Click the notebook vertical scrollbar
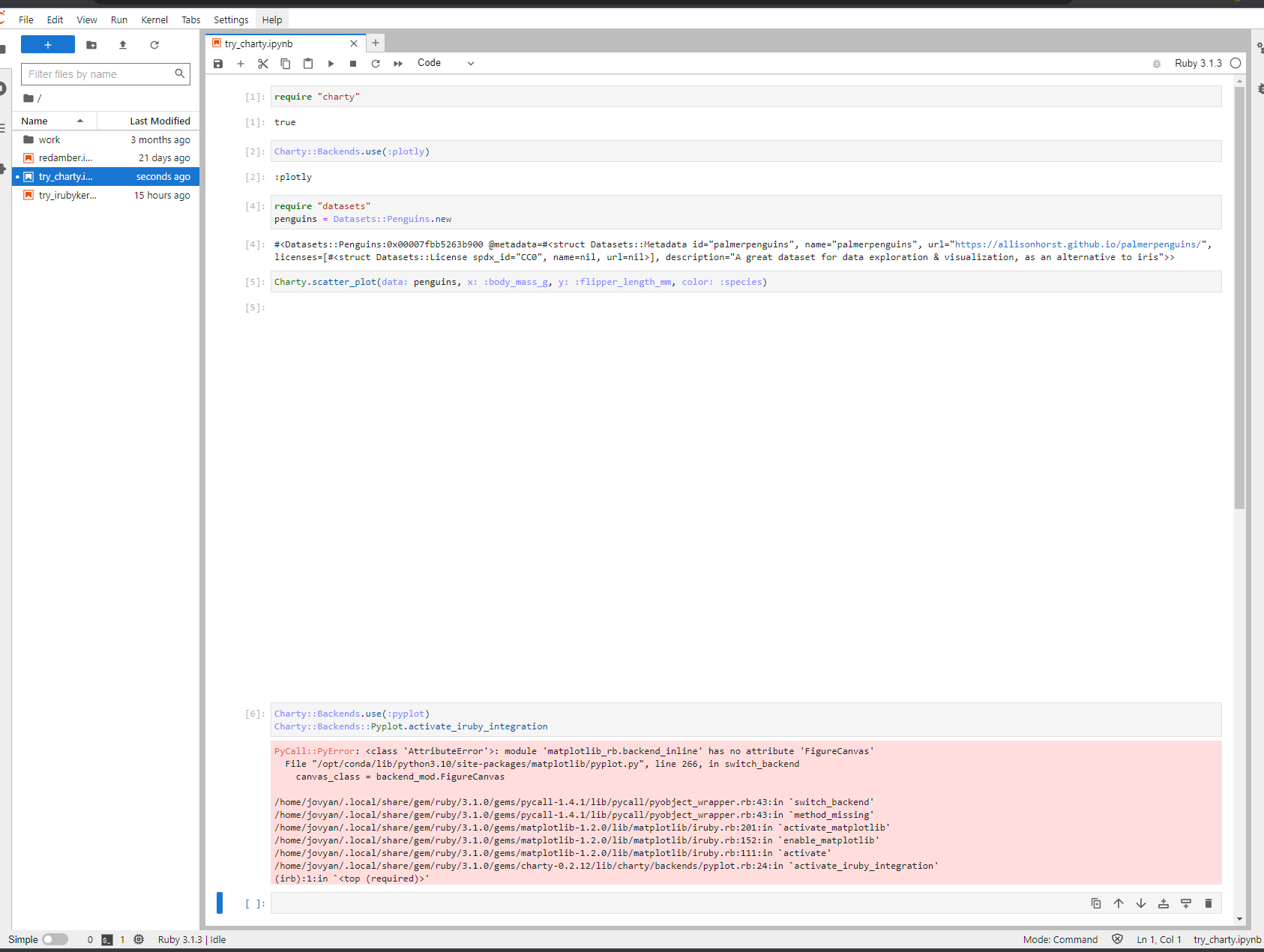Image resolution: width=1264 pixels, height=952 pixels. click(x=1239, y=300)
